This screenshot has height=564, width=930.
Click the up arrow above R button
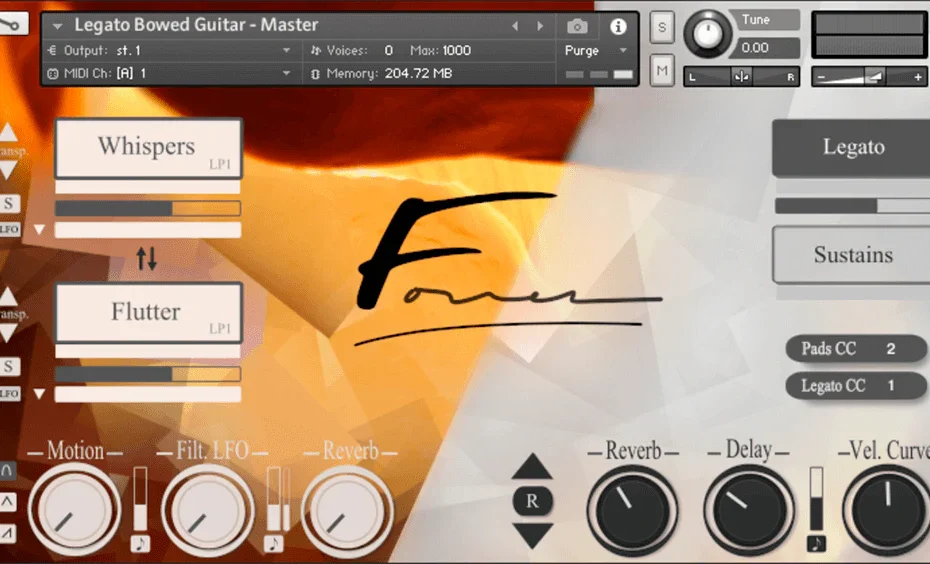tap(532, 466)
